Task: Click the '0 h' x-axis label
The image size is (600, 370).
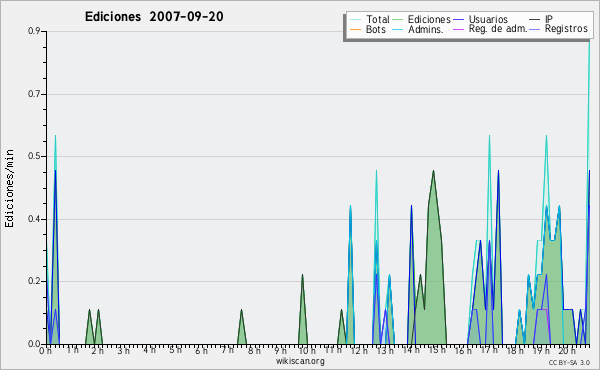Action: coord(45,351)
